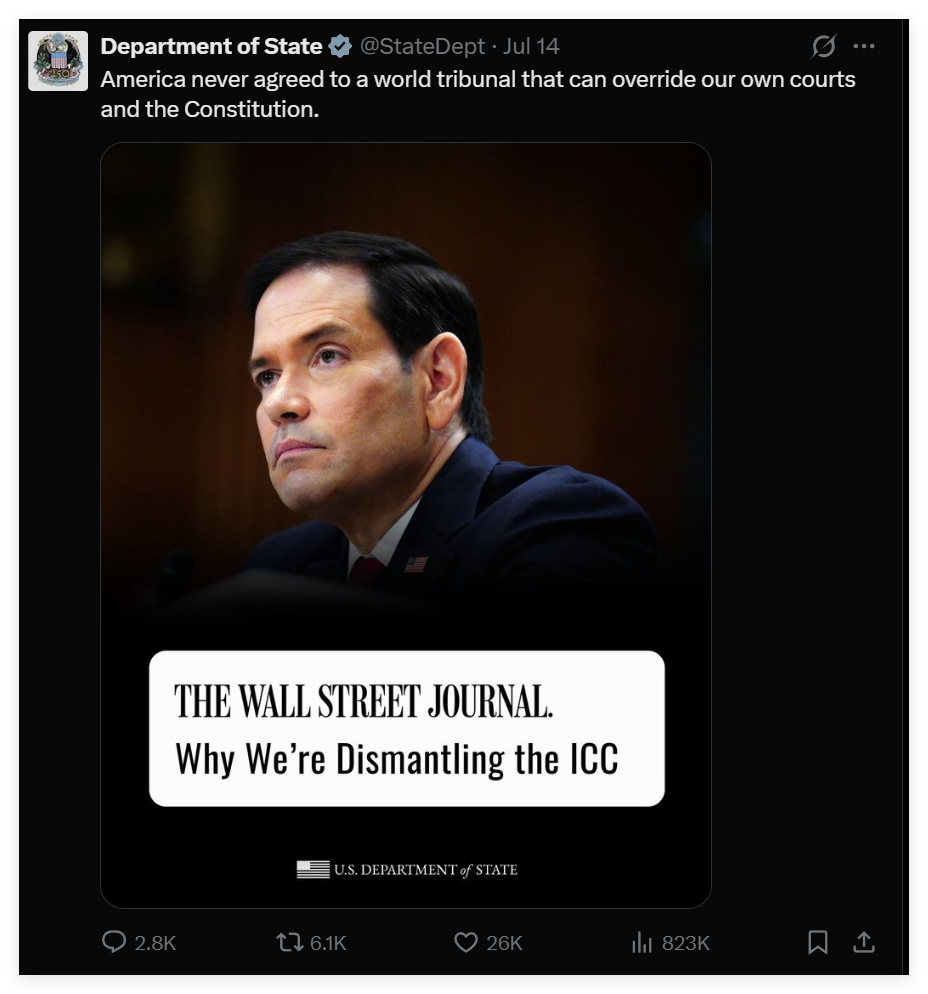Open the Department of State profile avatar
This screenshot has width=928, height=994.
[58, 61]
